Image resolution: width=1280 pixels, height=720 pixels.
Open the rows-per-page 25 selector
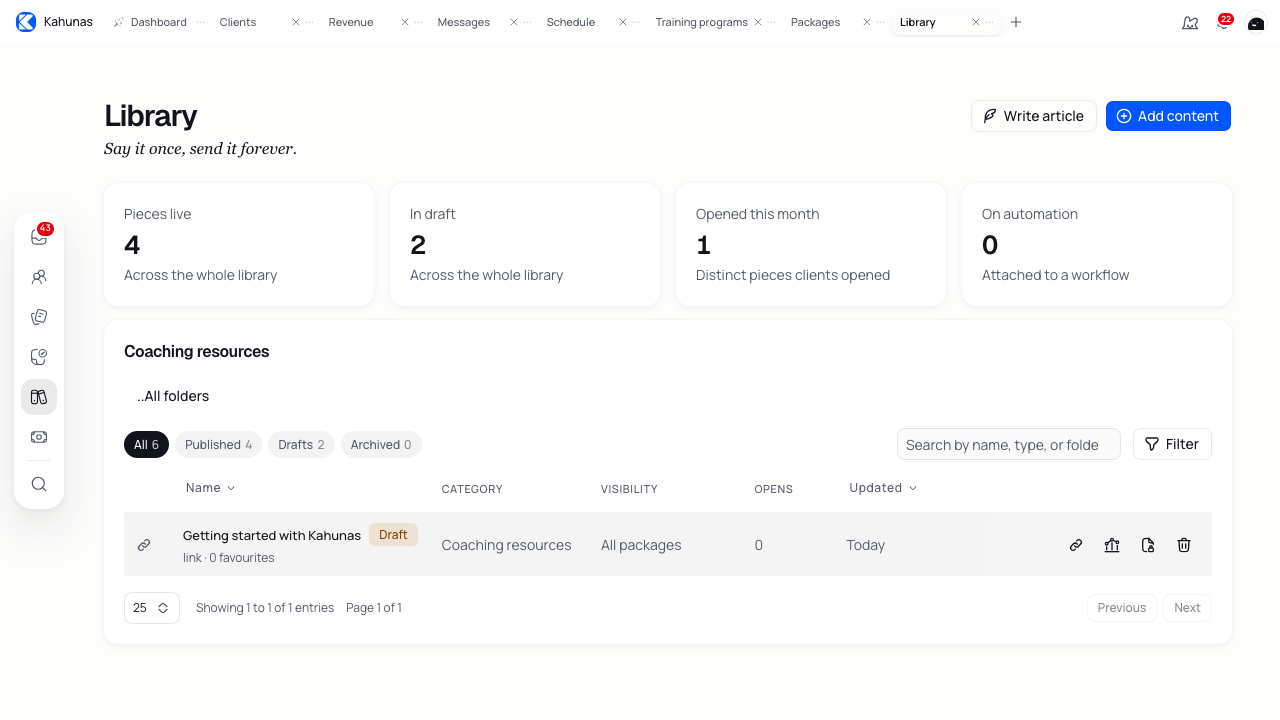click(152, 608)
